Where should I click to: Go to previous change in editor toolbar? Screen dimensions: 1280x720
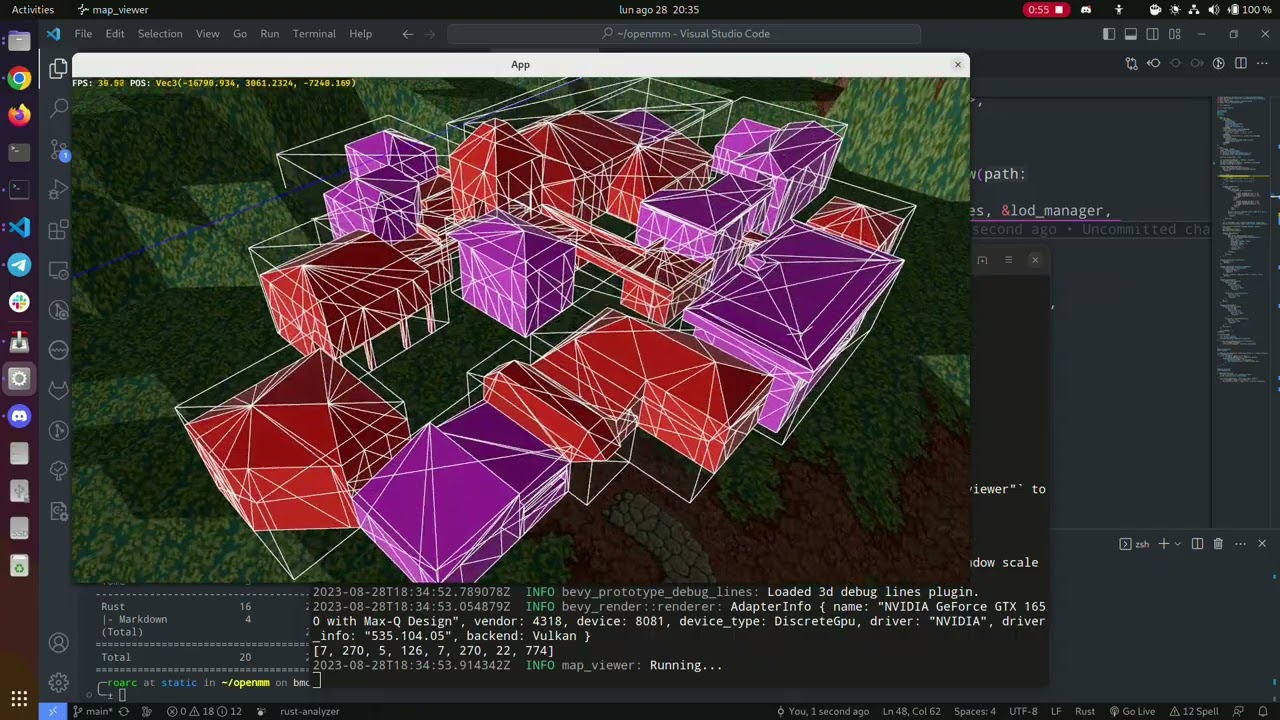point(1153,63)
